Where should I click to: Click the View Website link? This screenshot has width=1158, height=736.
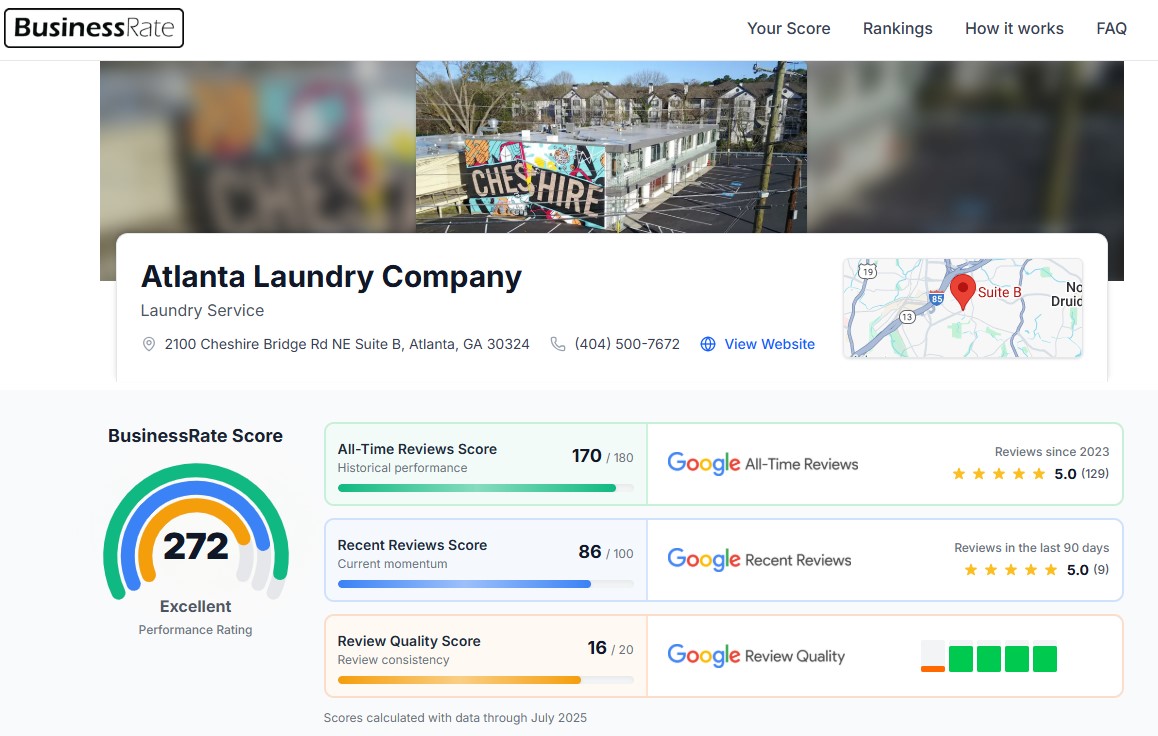click(x=769, y=344)
